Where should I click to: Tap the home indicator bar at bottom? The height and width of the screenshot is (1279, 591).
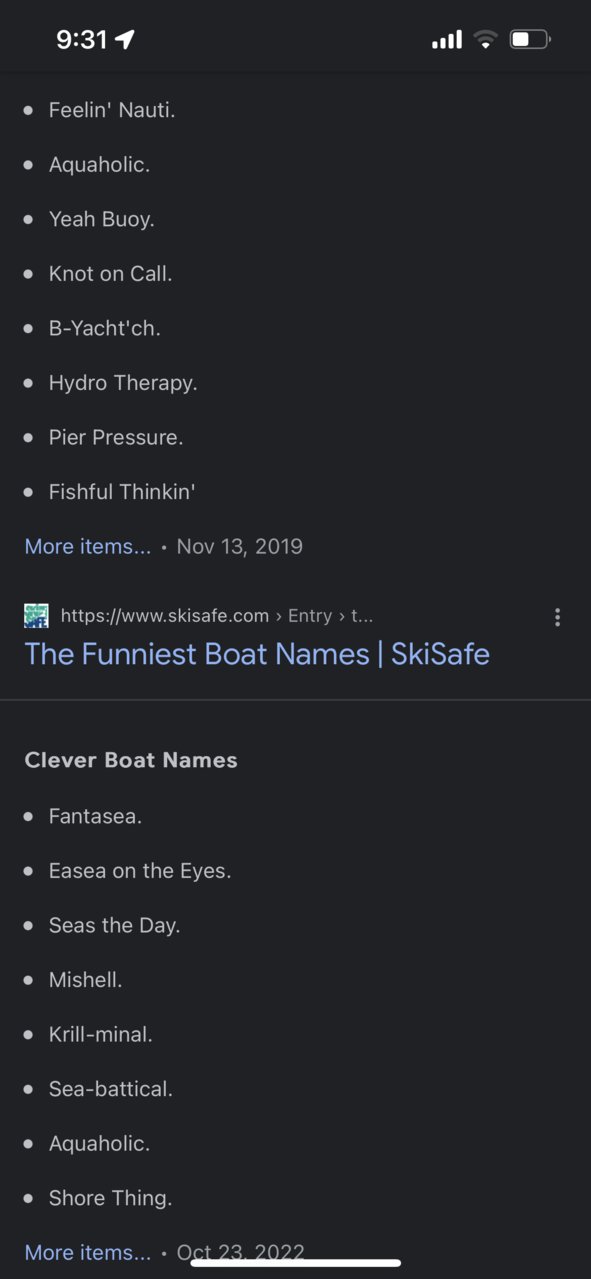click(295, 1263)
